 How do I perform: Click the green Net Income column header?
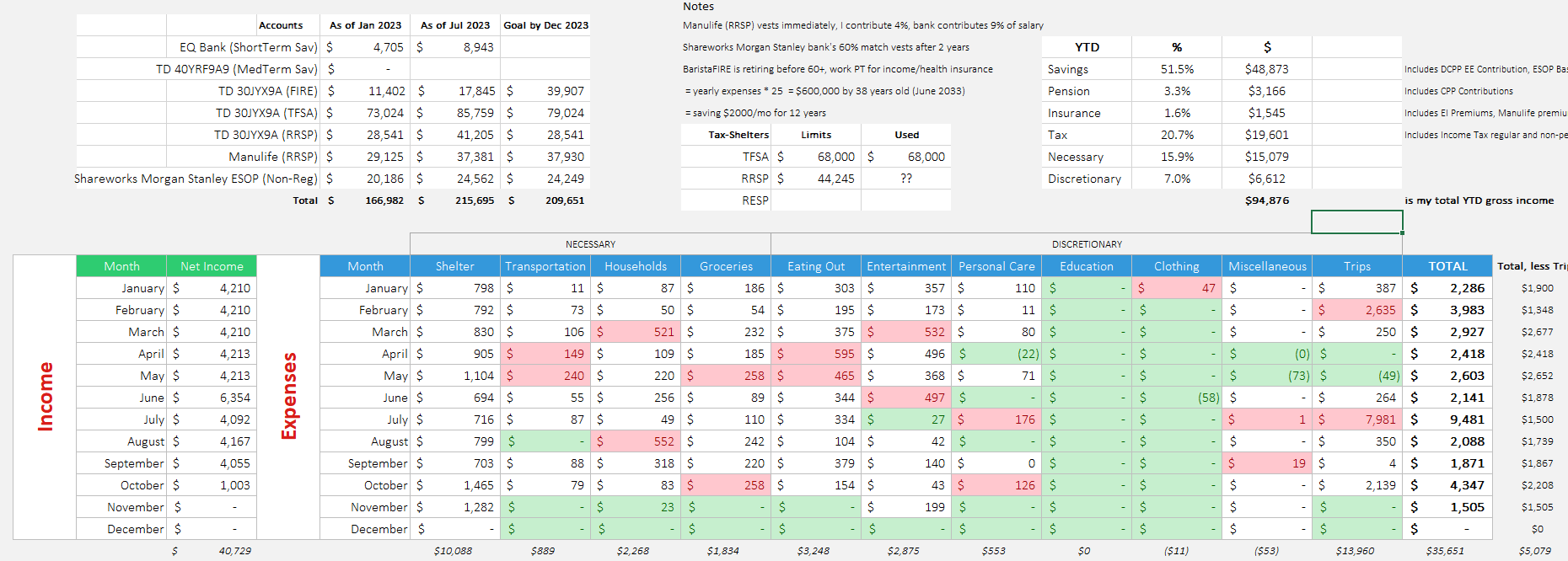tap(212, 266)
